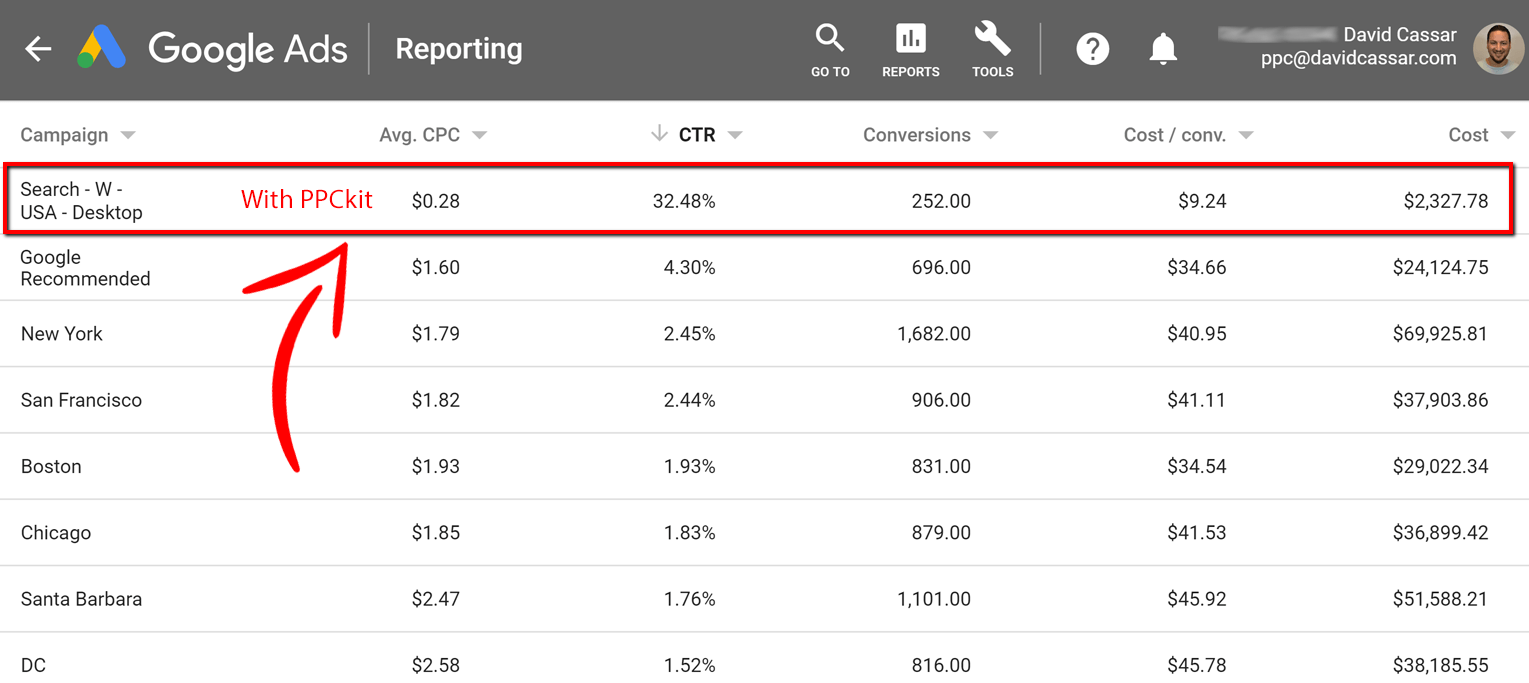The height and width of the screenshot is (683, 1529).
Task: Open the Help question mark icon
Action: point(1092,49)
